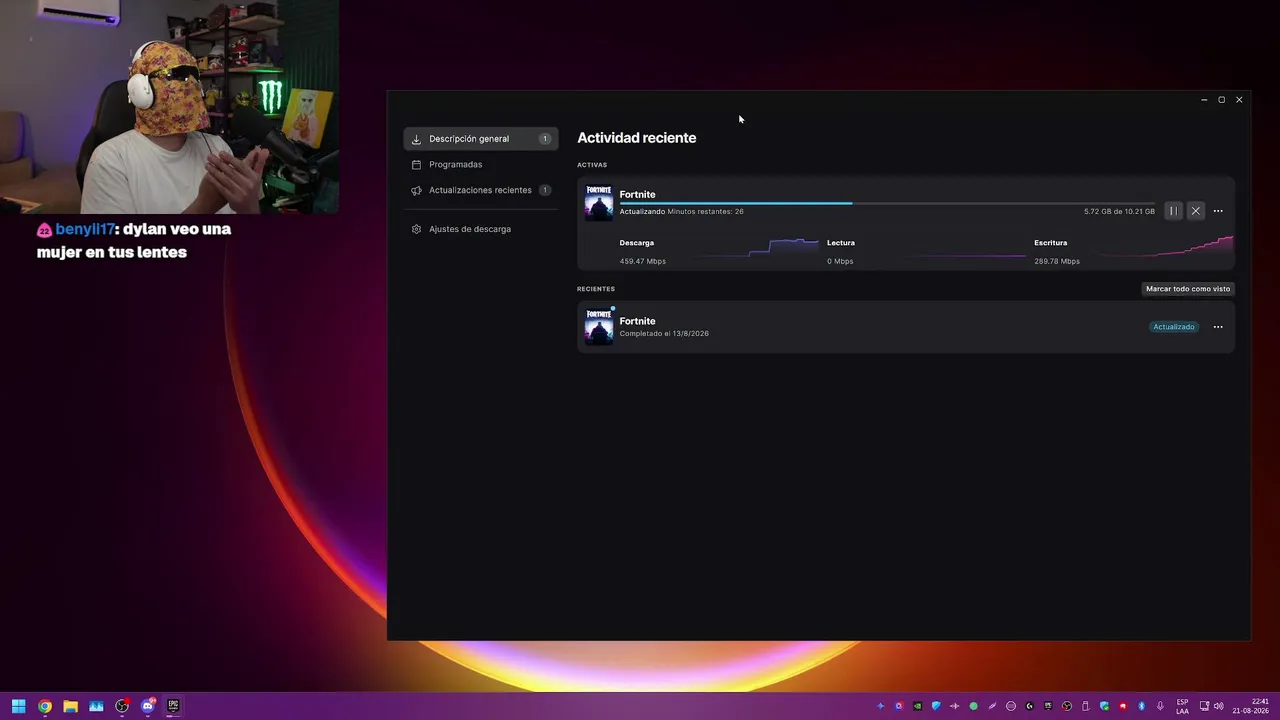Click the 'Completado el 13/8/2026' text

tap(664, 334)
